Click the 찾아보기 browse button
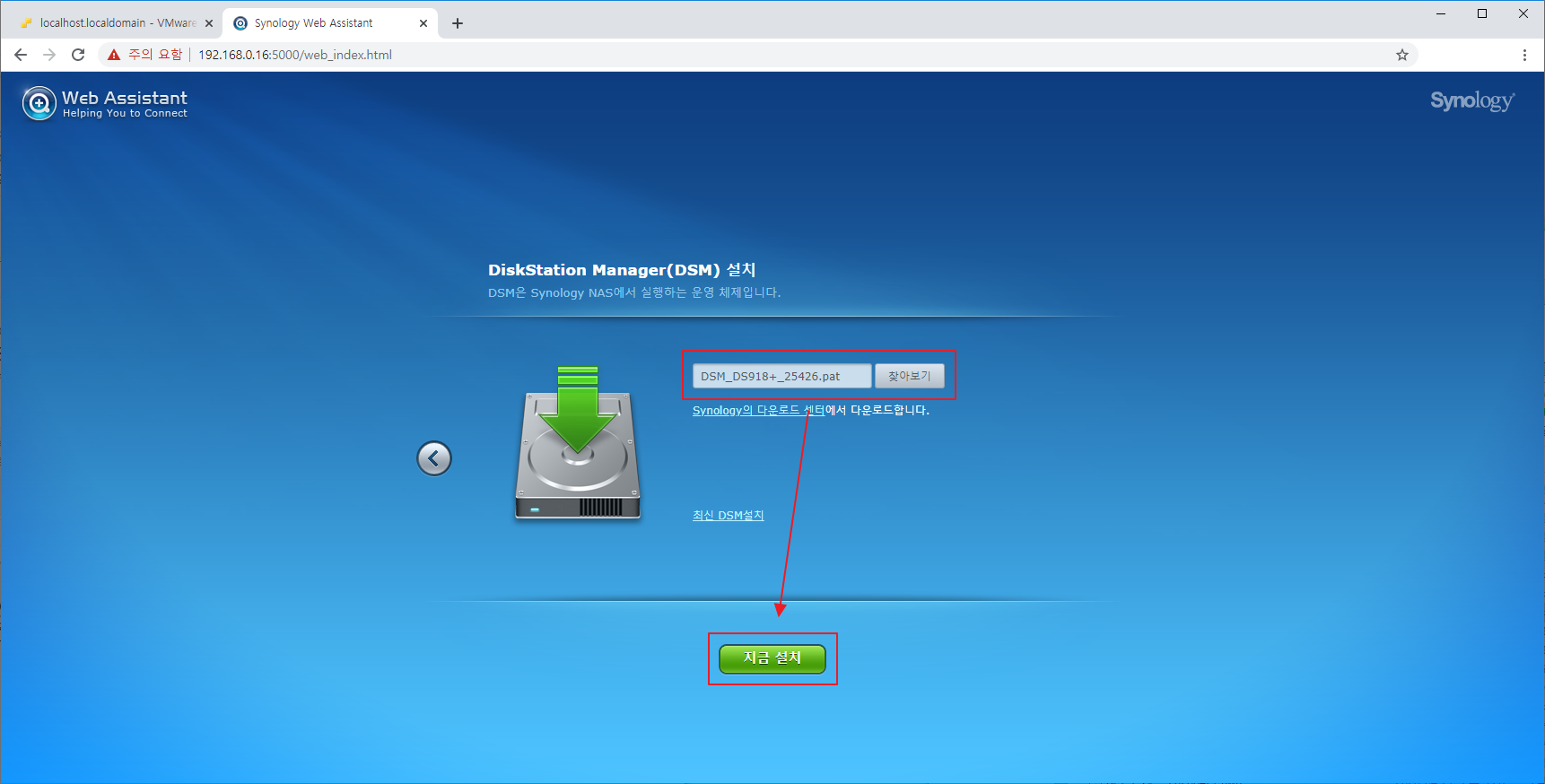Viewport: 1545px width, 784px height. pyautogui.click(x=909, y=376)
